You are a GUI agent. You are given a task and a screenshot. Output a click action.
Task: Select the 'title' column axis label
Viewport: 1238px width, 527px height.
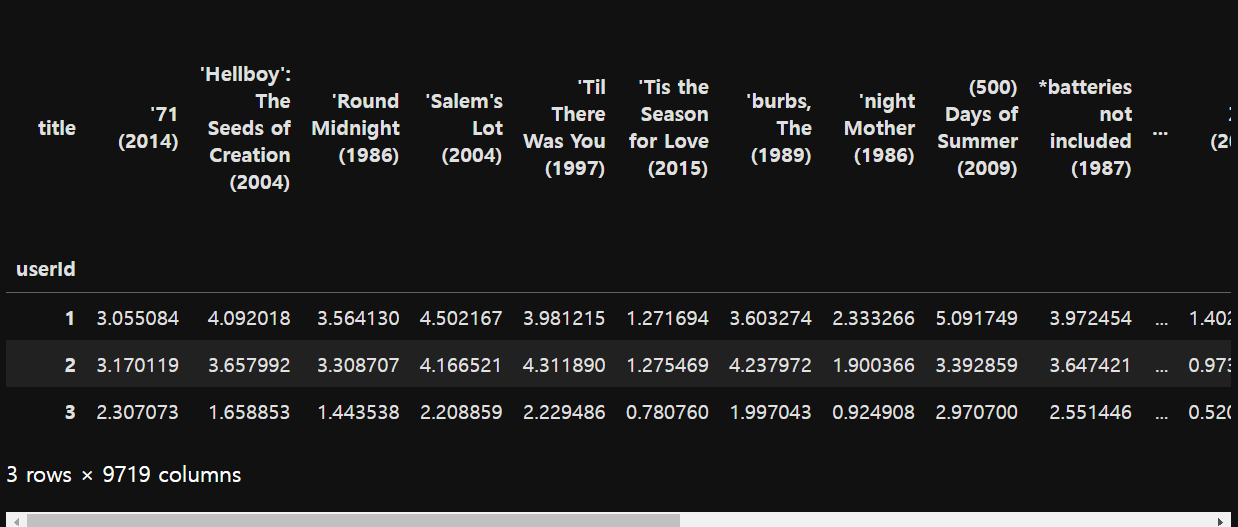57,128
